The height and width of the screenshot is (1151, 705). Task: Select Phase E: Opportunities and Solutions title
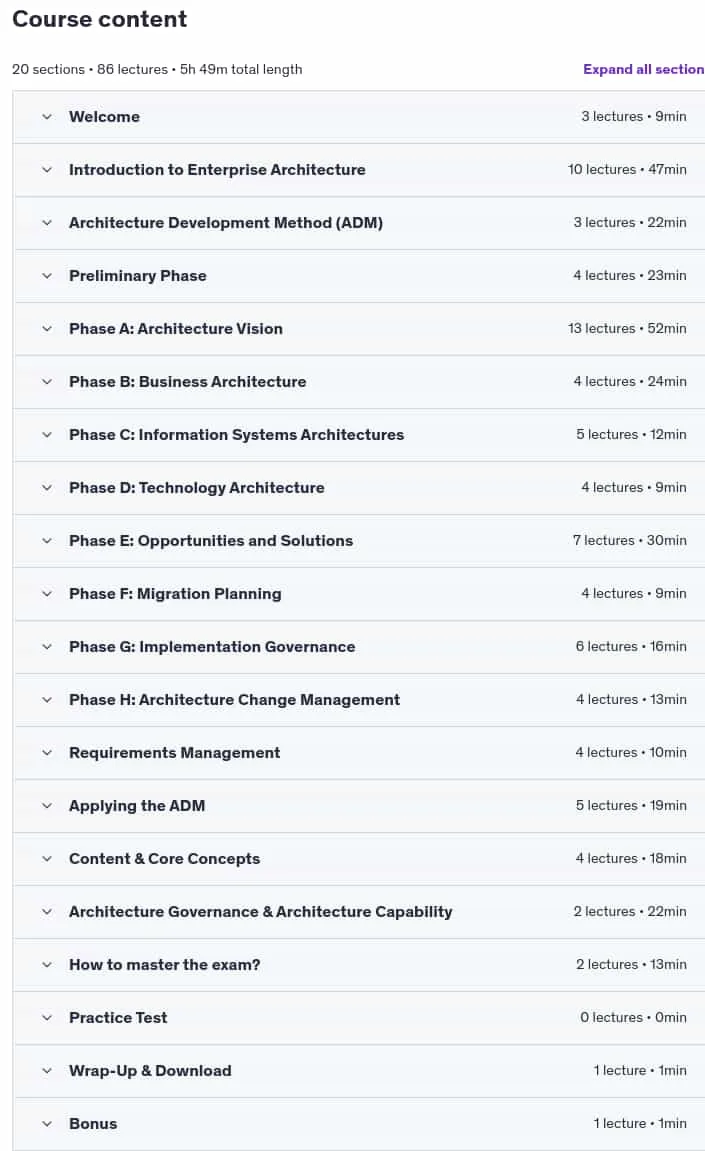(x=211, y=541)
